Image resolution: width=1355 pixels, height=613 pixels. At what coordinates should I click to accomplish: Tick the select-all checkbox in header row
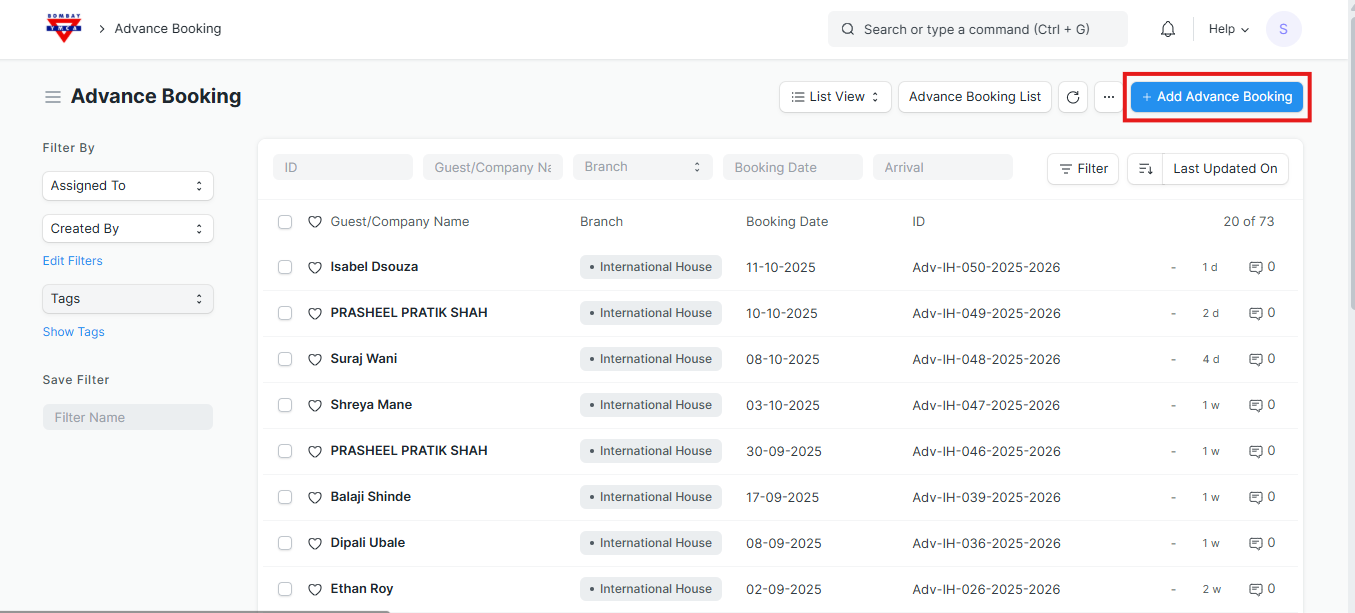coord(285,222)
